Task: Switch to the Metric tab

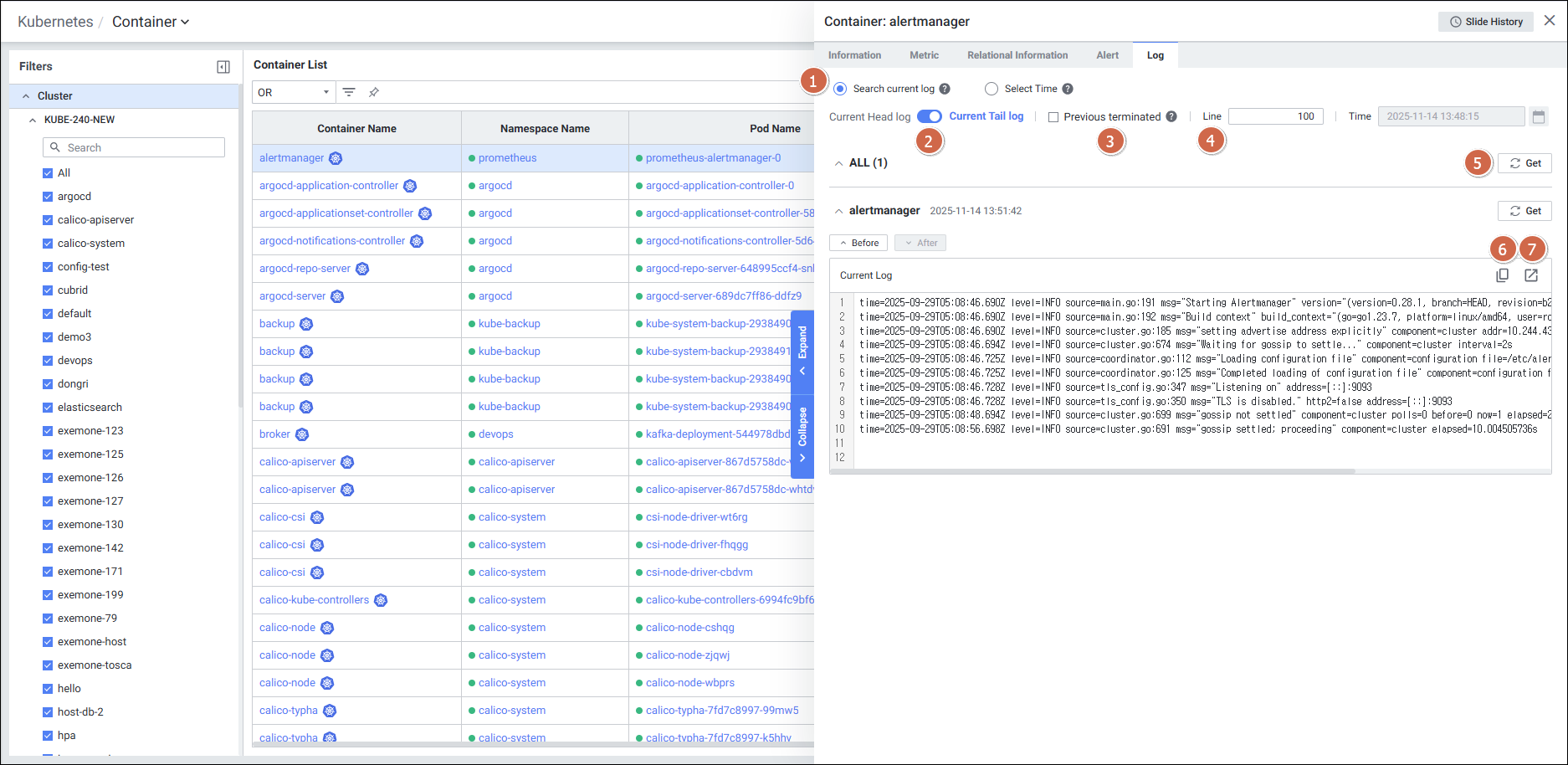Action: [x=924, y=55]
